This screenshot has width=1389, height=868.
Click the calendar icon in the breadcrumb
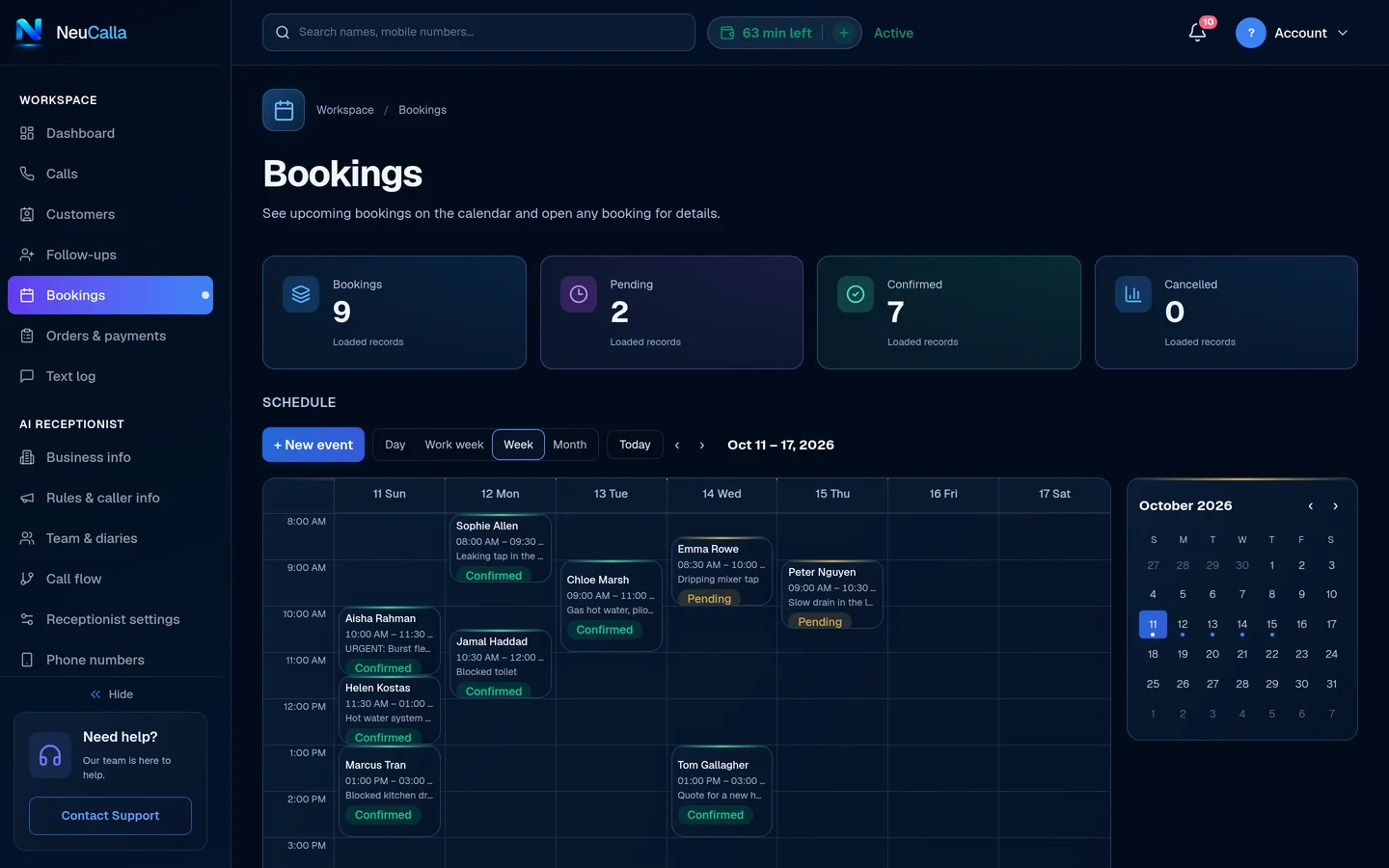284,110
